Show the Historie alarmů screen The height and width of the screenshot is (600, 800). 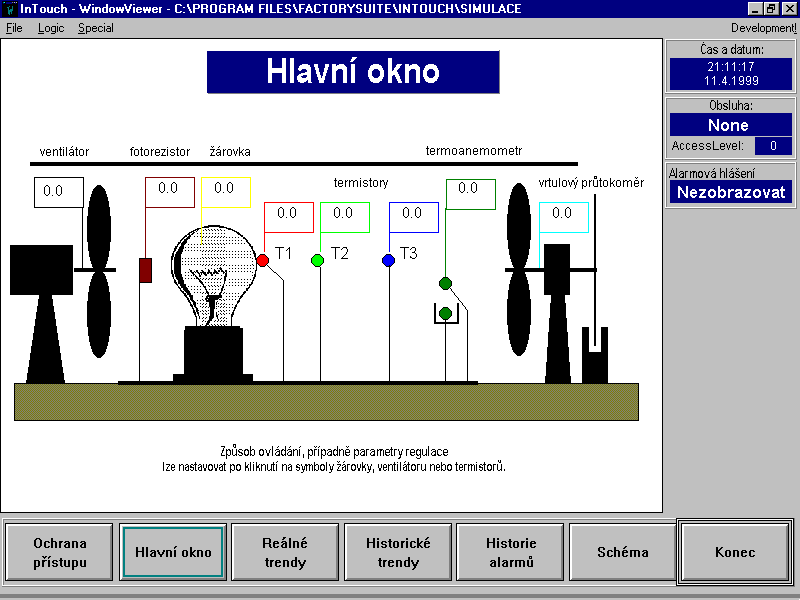511,552
